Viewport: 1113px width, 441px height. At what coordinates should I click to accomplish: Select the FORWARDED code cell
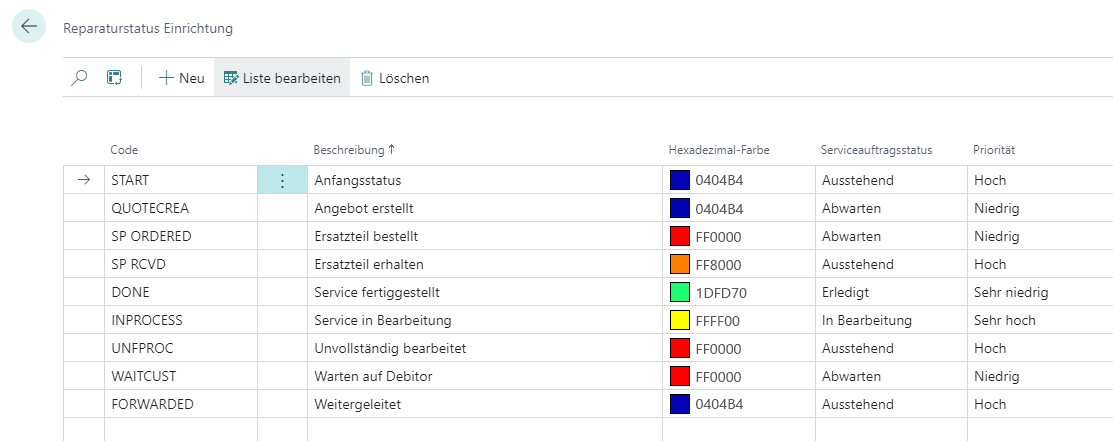tap(181, 405)
